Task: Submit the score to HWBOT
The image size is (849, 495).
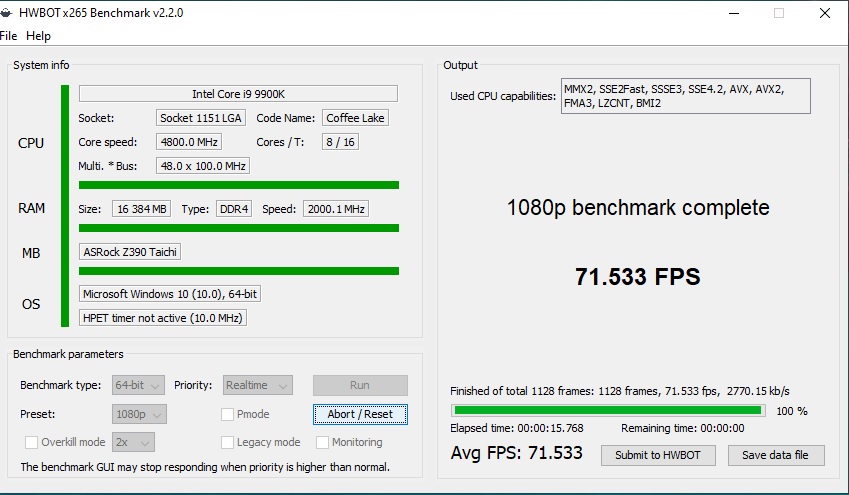Action: pos(658,455)
